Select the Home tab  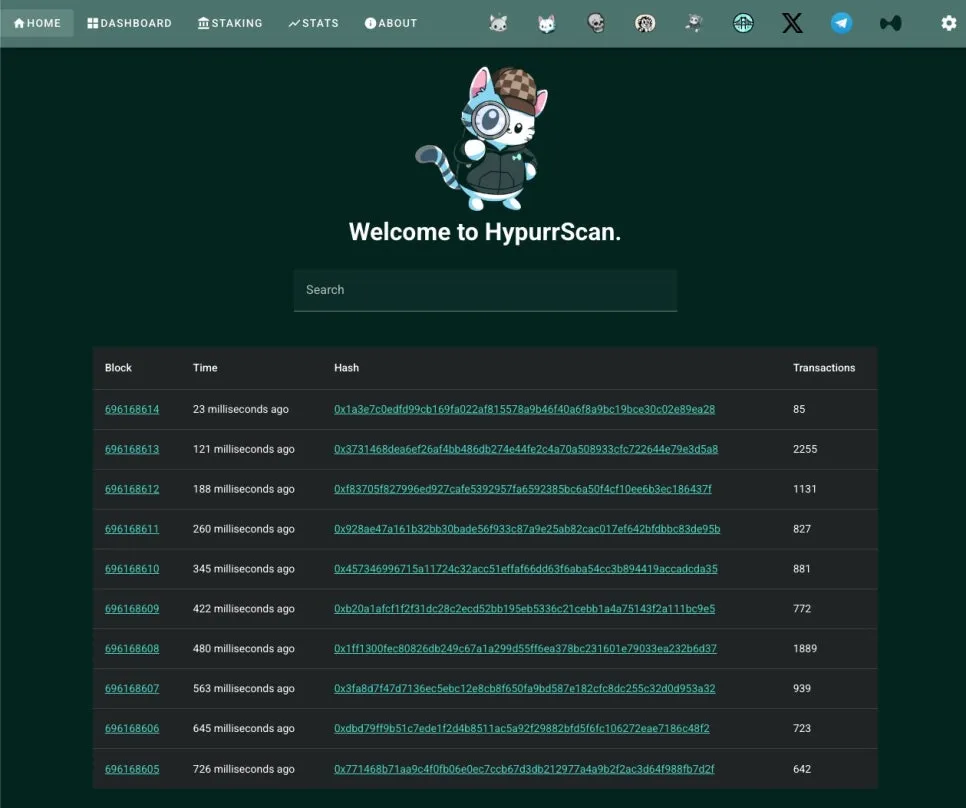click(37, 22)
